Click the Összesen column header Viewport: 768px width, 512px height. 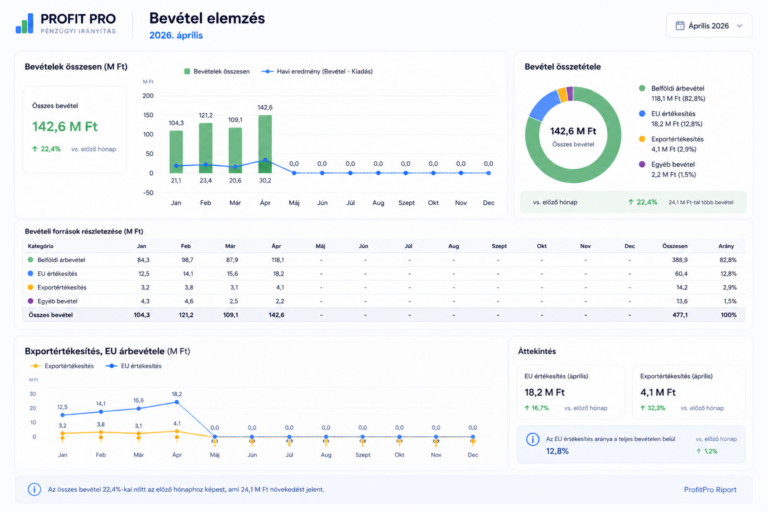(675, 246)
